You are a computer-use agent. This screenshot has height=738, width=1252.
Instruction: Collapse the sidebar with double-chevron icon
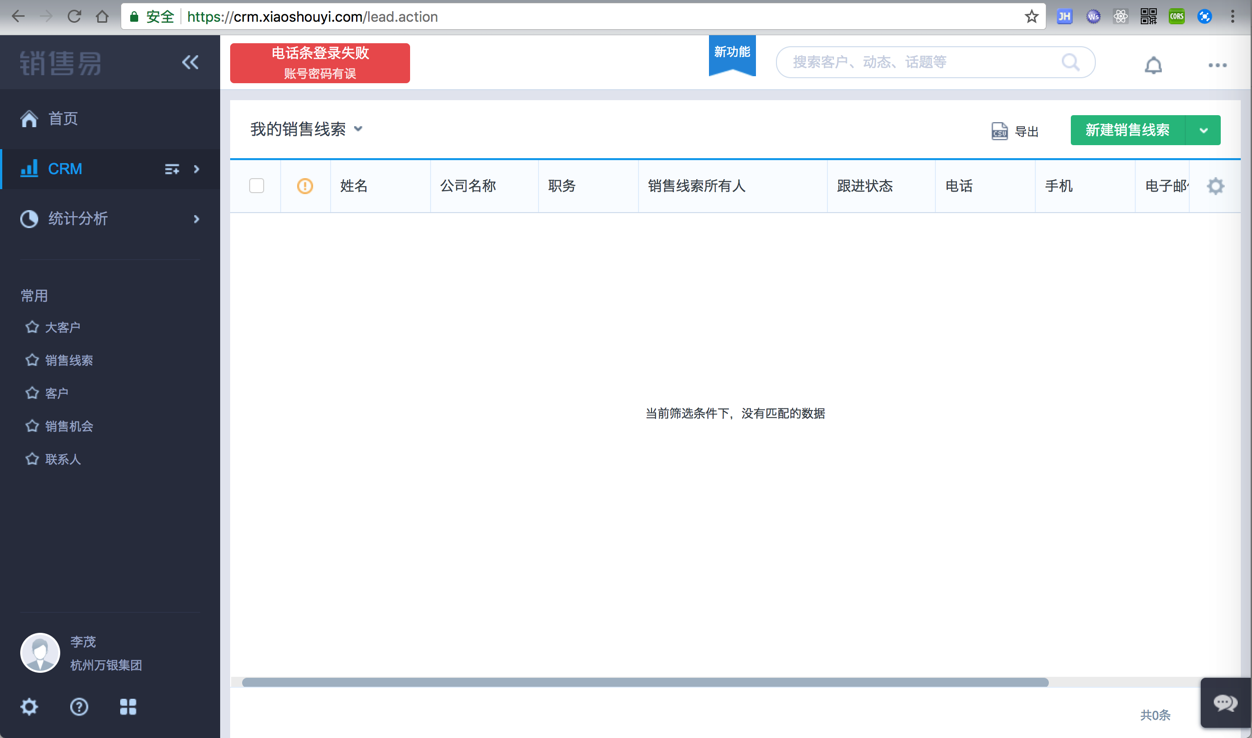coord(190,62)
